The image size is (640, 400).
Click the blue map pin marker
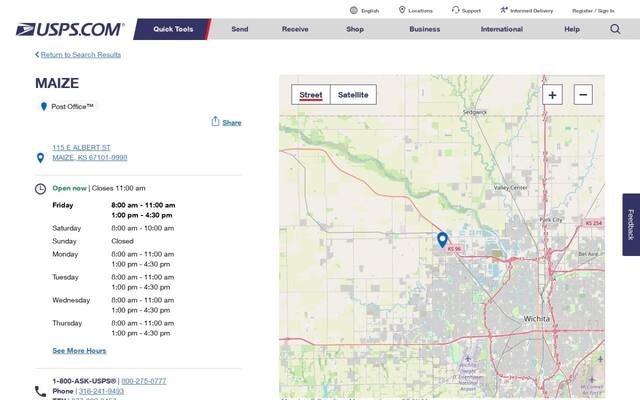442,240
